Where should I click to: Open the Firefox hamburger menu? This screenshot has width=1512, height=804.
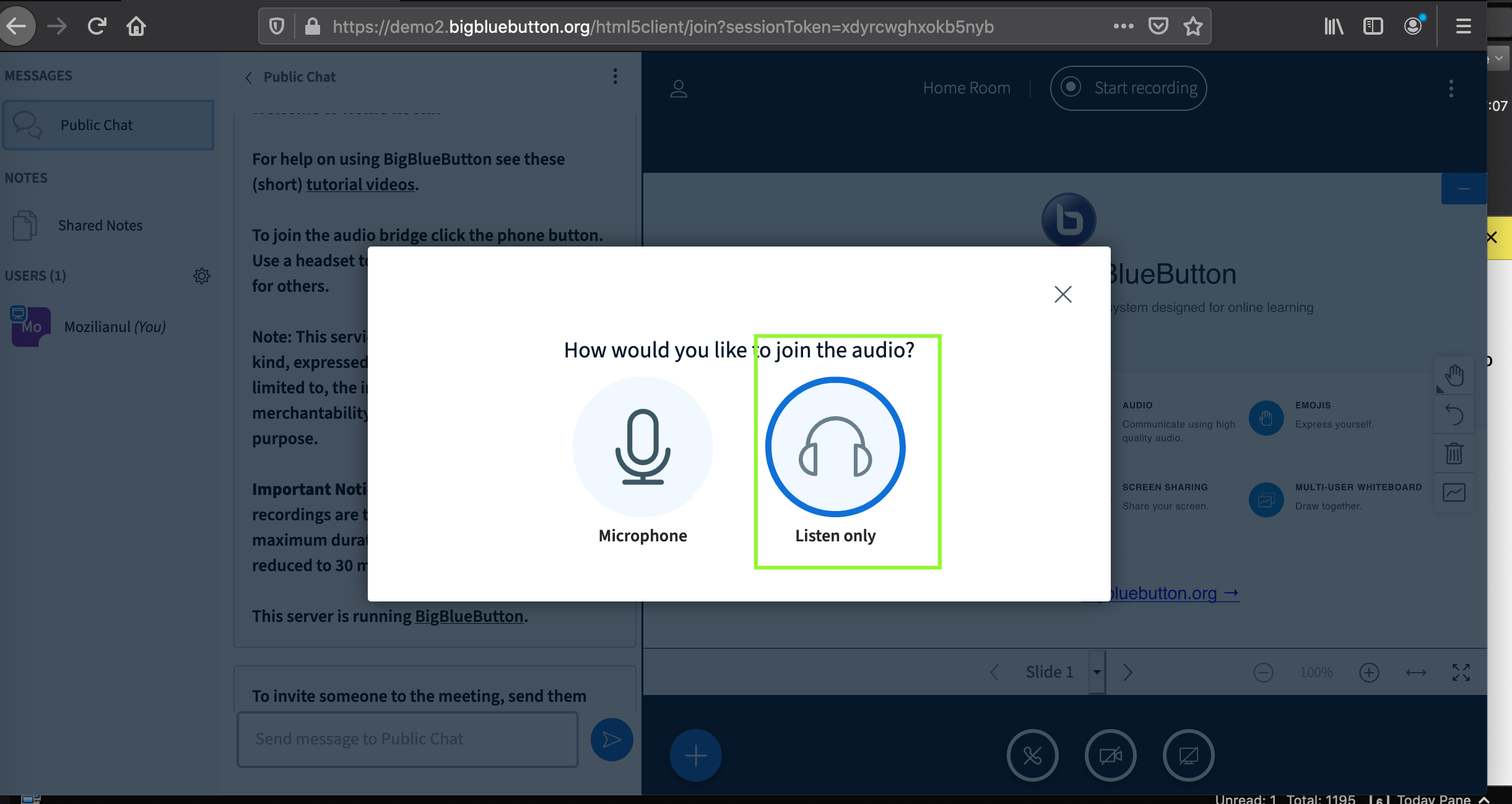[1464, 27]
